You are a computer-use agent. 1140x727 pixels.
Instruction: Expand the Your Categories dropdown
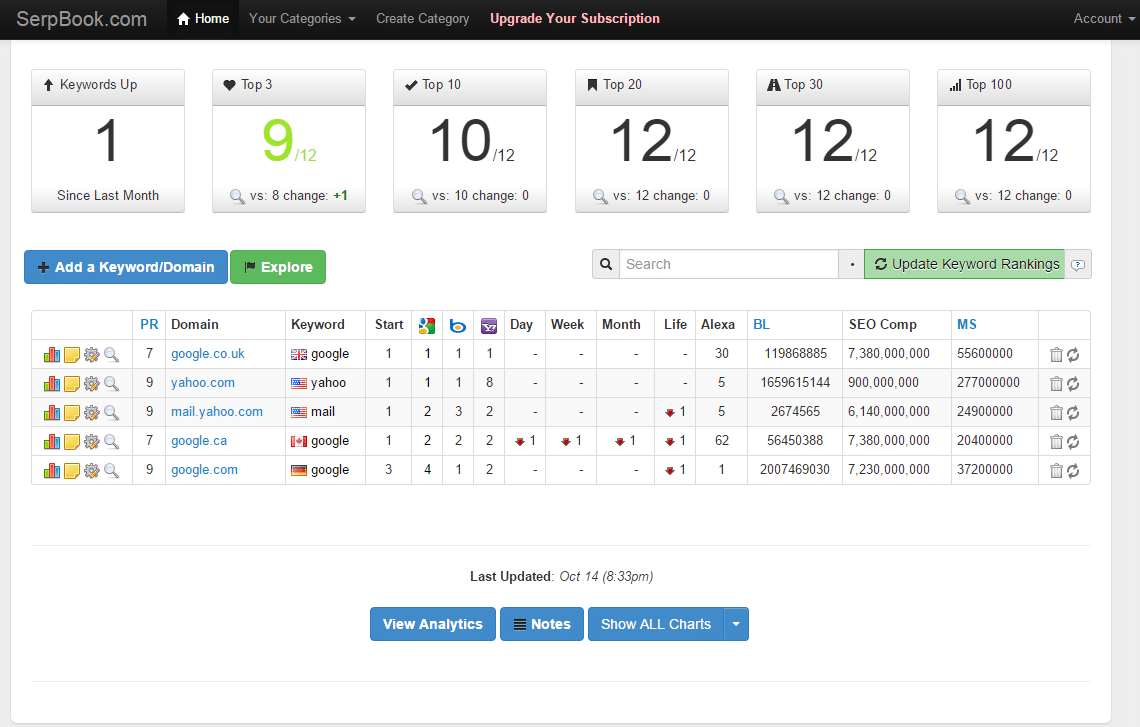(x=302, y=19)
